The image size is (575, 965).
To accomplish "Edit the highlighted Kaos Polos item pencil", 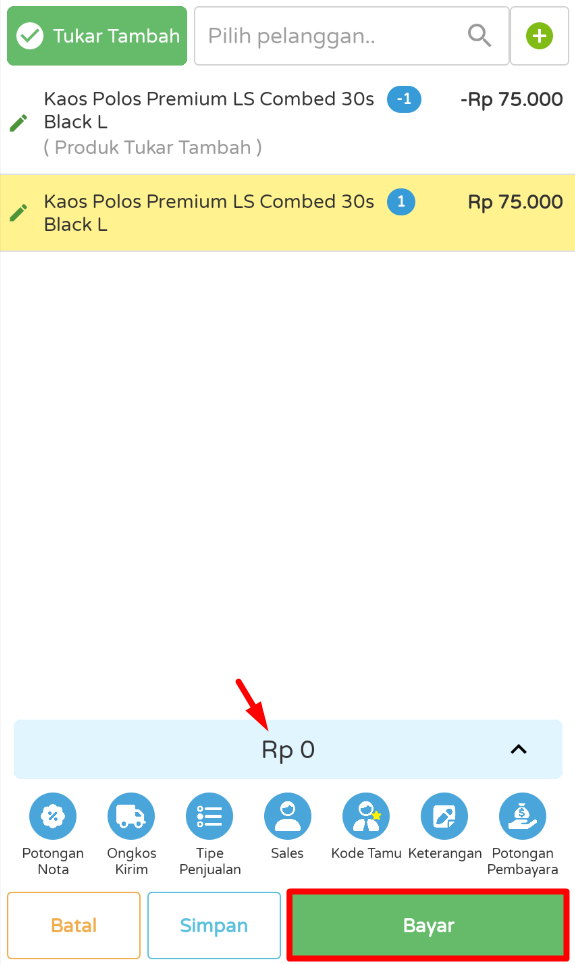I will 18,213.
